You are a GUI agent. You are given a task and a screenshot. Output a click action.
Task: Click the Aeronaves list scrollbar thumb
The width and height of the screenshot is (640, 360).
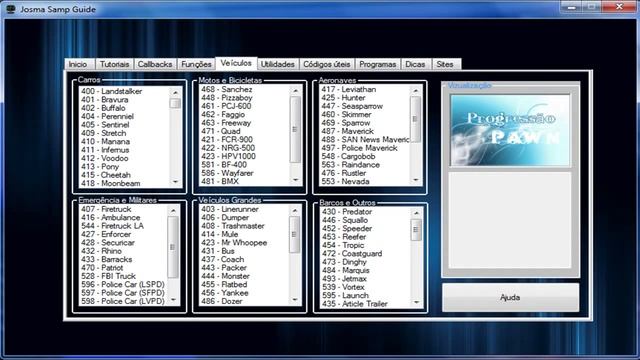point(416,119)
